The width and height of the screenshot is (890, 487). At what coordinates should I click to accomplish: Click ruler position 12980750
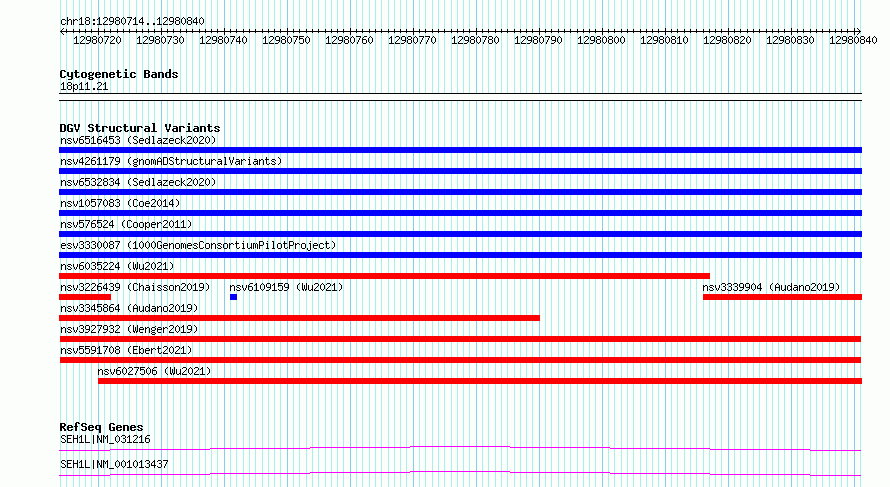[286, 40]
